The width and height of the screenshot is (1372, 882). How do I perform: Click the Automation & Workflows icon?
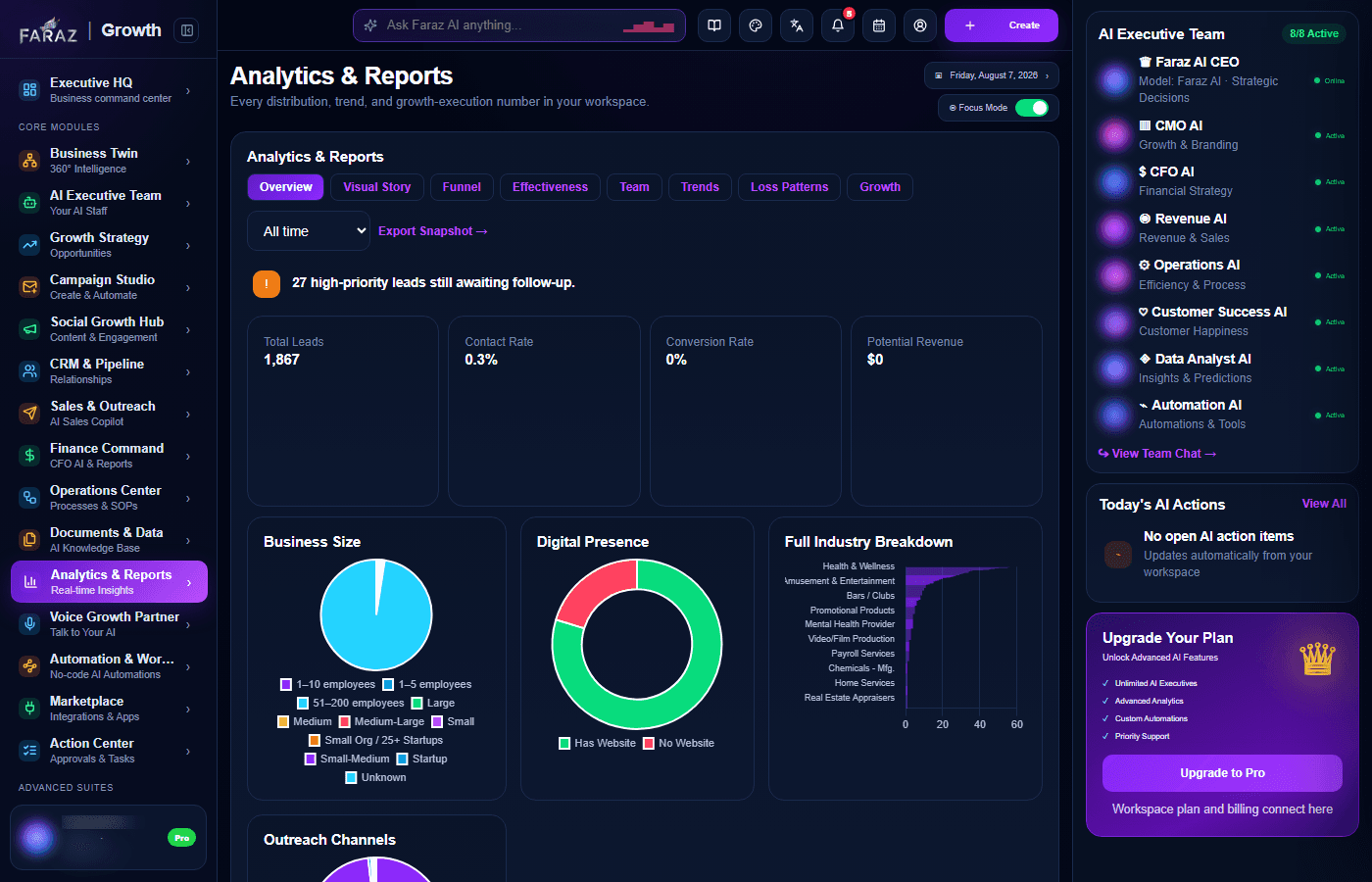[29, 666]
